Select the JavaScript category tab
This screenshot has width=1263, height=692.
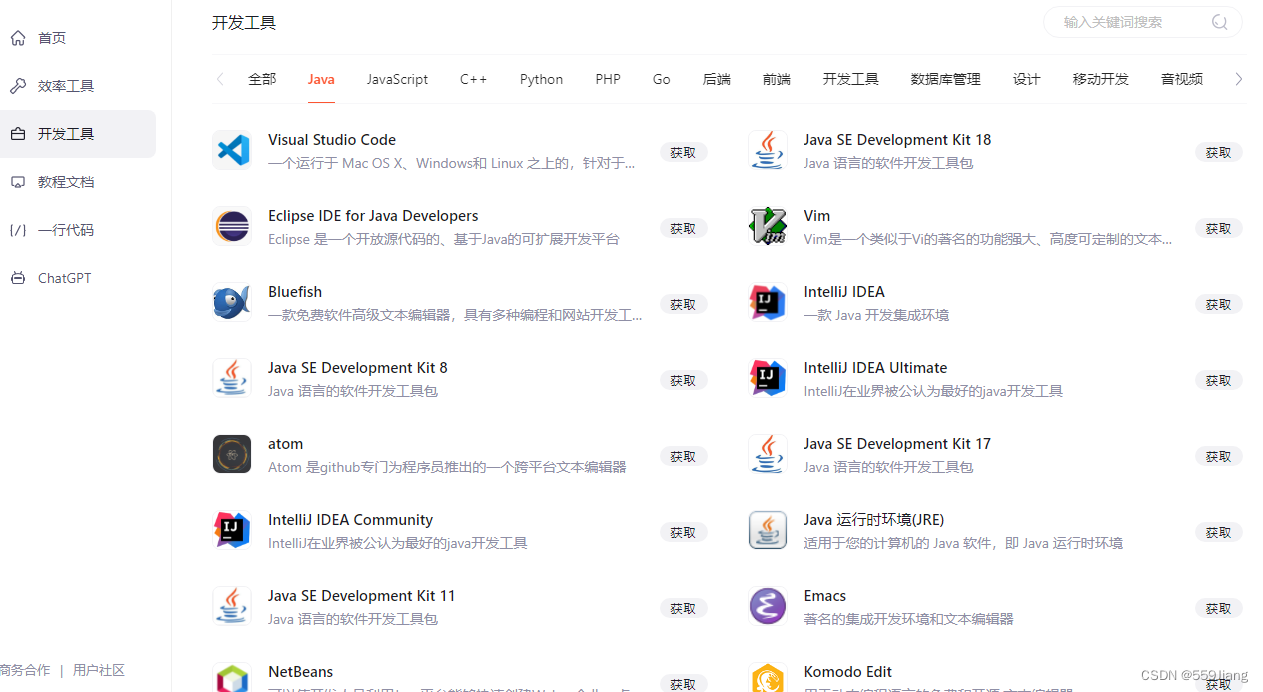397,79
